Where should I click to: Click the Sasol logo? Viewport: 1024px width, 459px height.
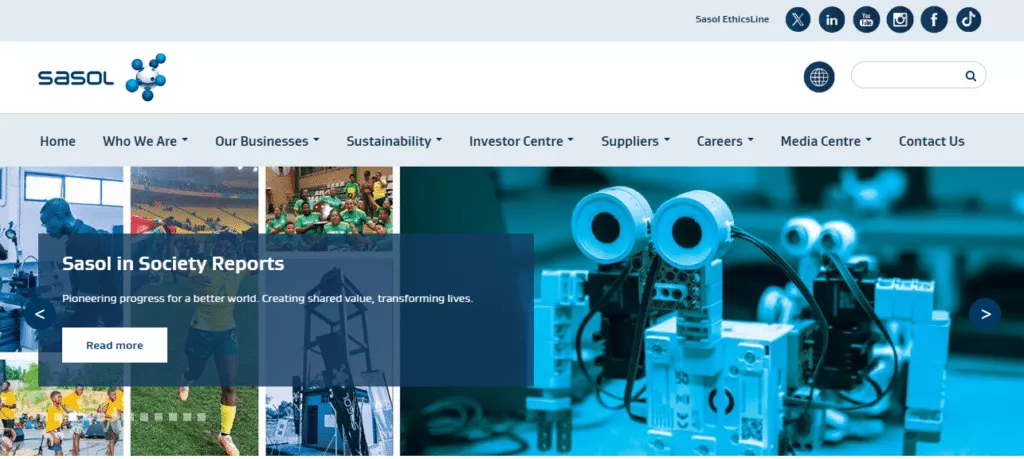102,77
